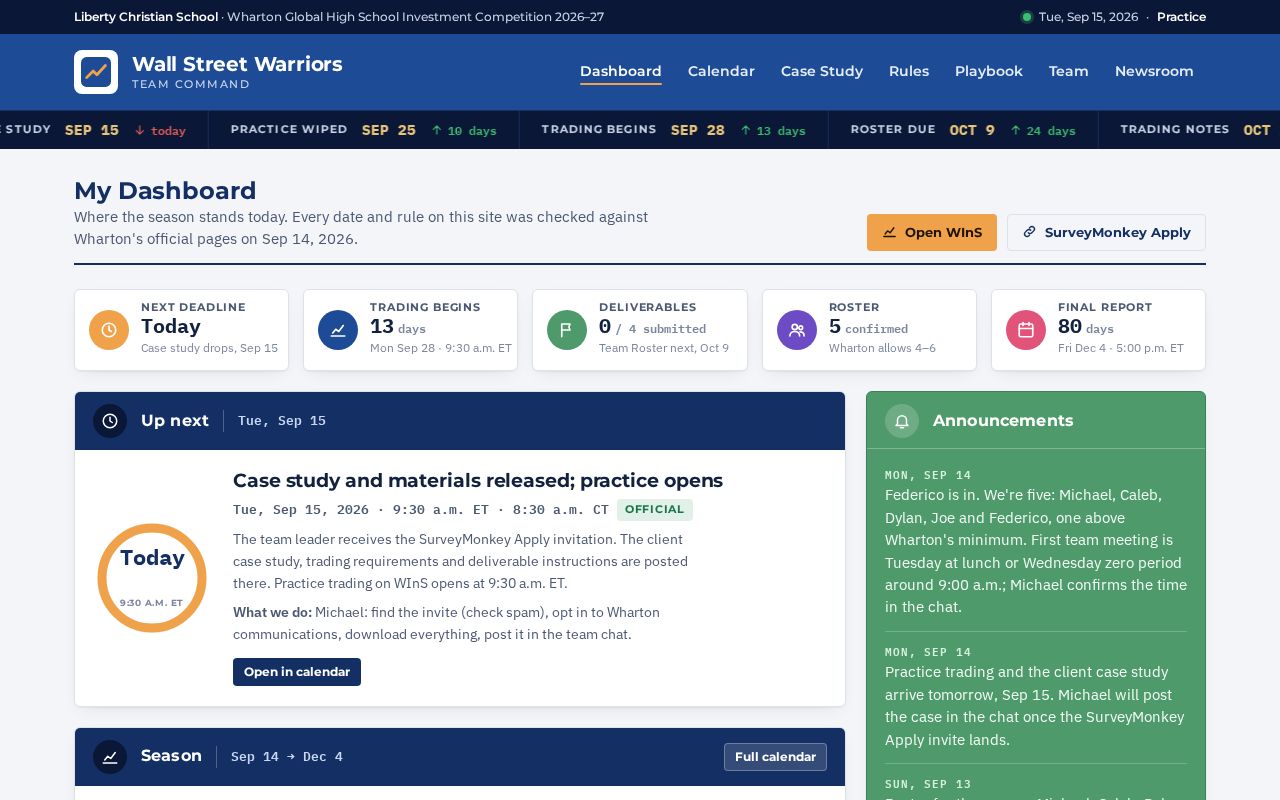Image resolution: width=1280 pixels, height=800 pixels.
Task: Open the Playbook page
Action: pos(989,71)
